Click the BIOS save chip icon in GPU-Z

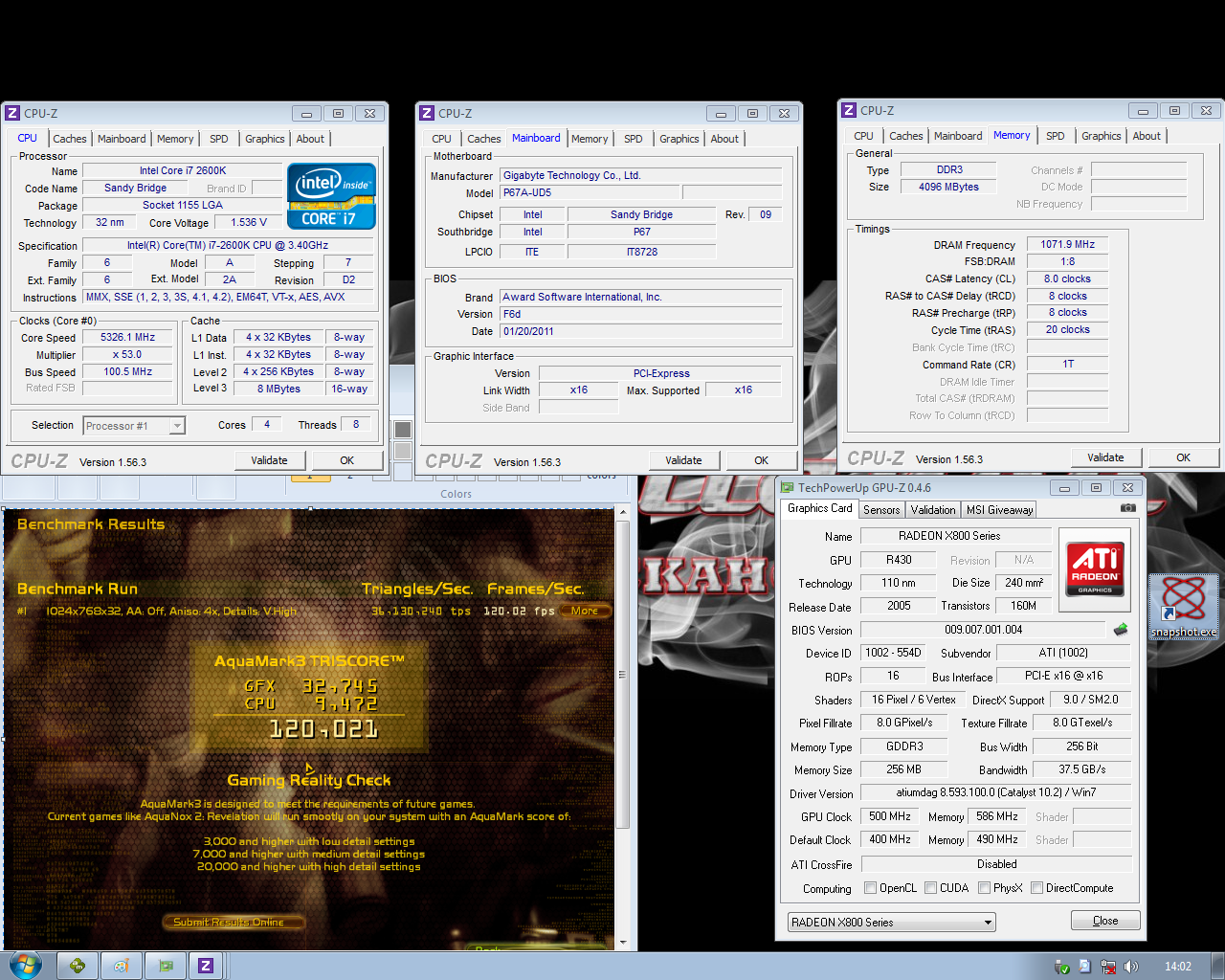[1121, 630]
